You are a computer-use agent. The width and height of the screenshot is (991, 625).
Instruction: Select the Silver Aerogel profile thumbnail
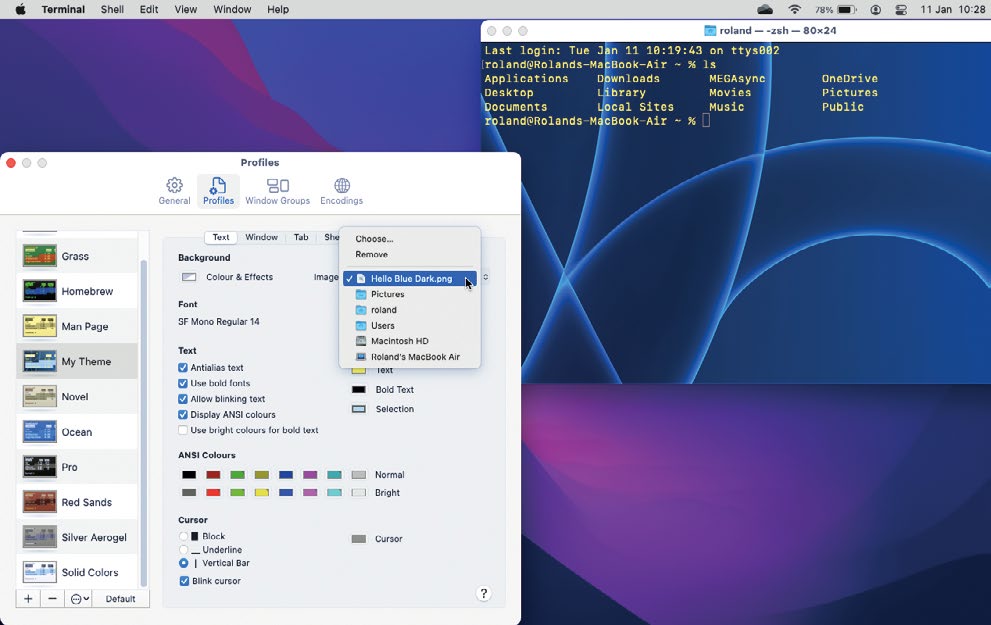(x=39, y=537)
